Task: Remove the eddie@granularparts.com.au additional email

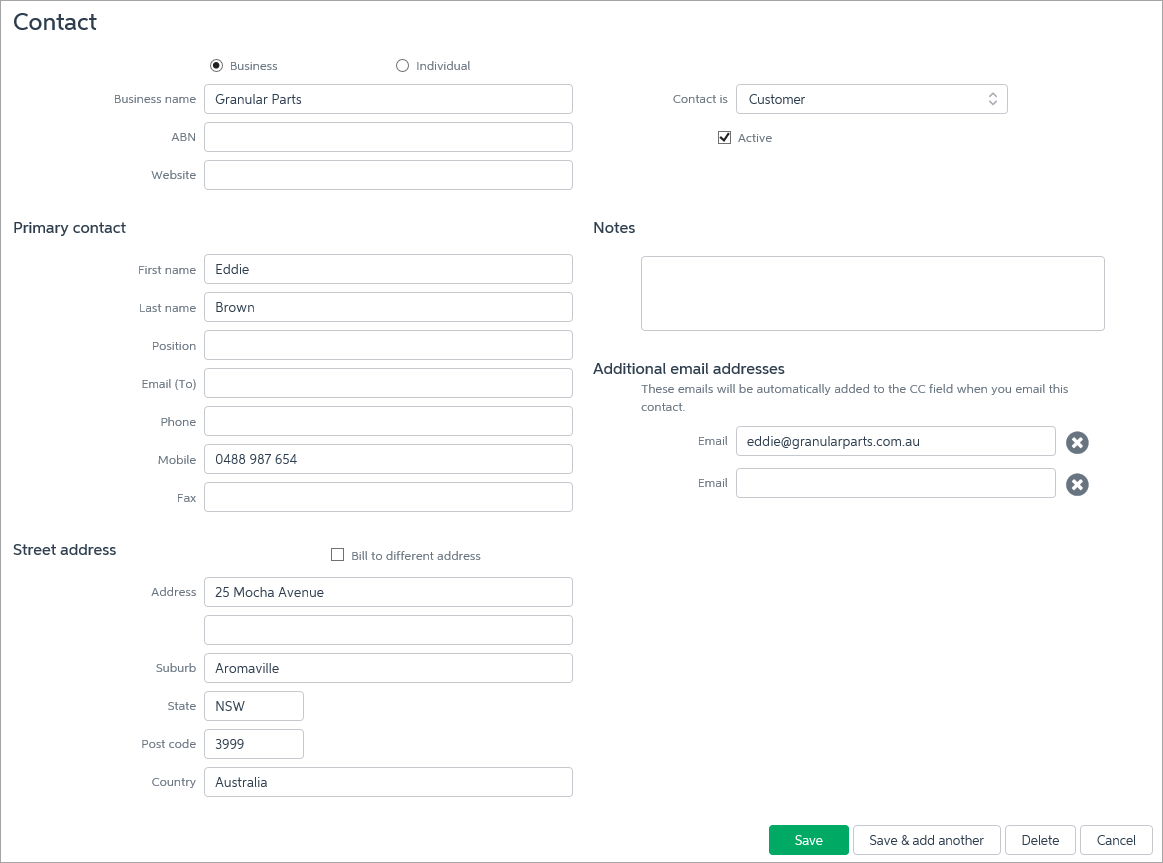Action: click(1076, 443)
